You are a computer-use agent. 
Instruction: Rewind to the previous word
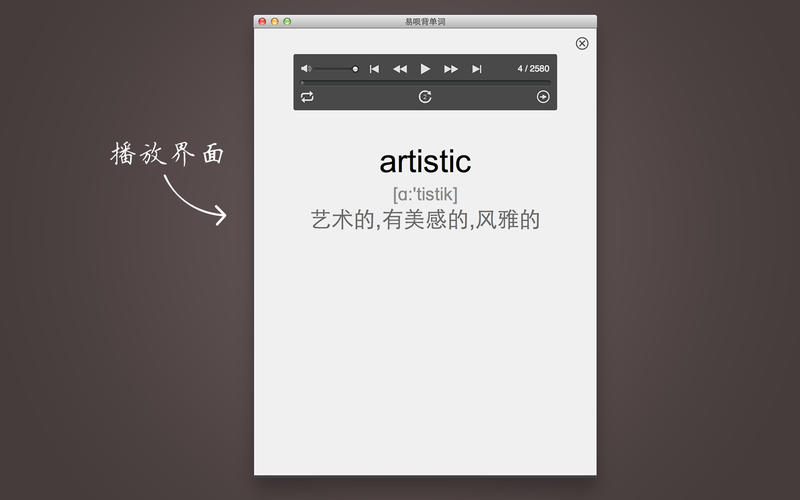(400, 69)
